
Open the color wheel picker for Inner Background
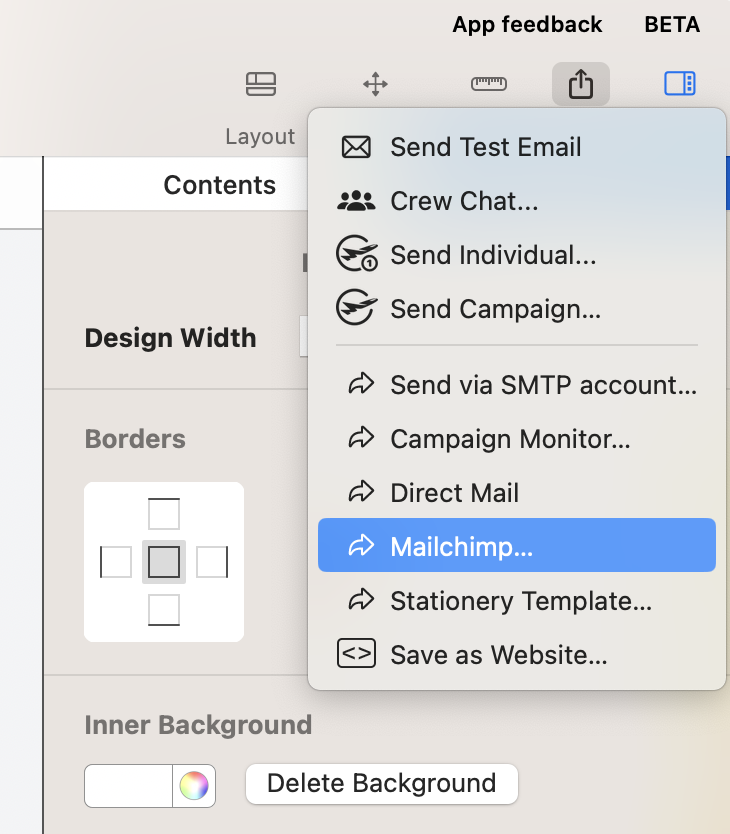click(x=194, y=786)
